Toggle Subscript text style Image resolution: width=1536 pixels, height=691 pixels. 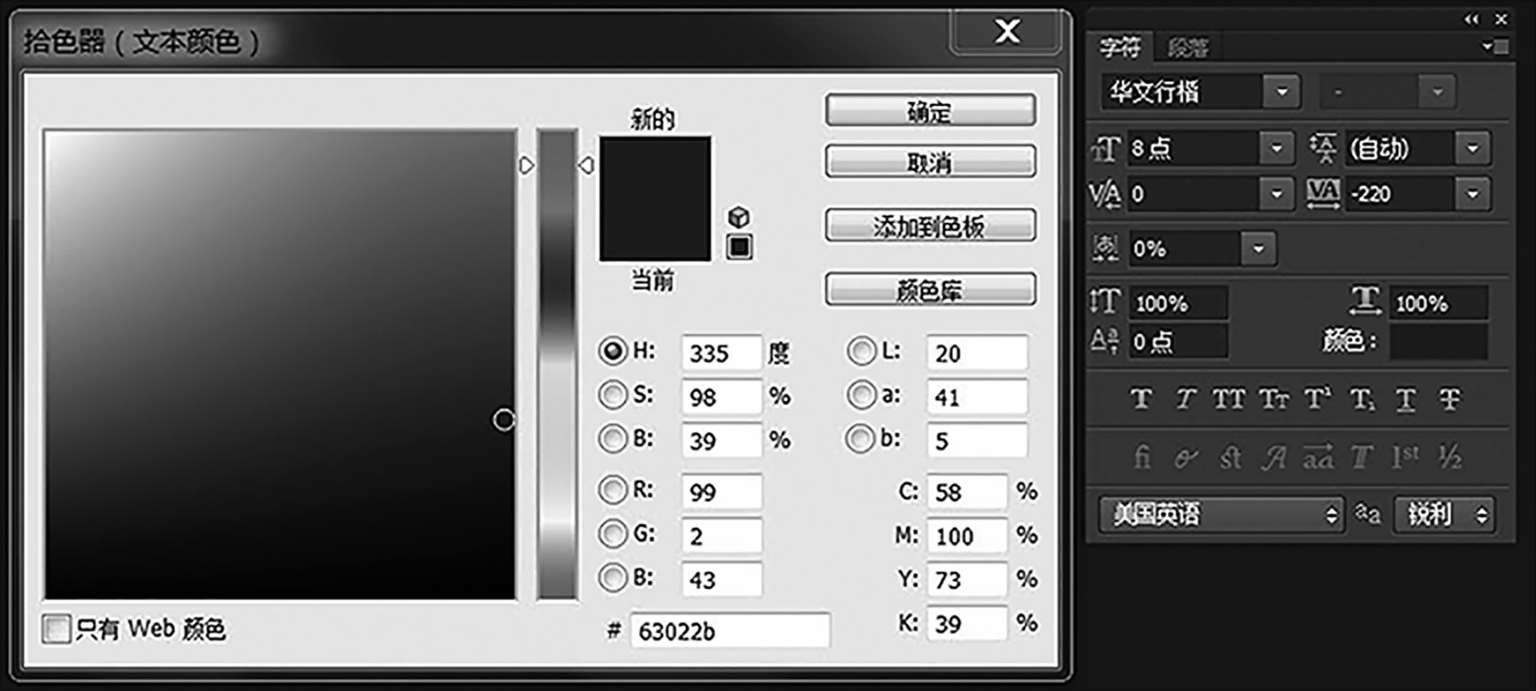click(1362, 400)
